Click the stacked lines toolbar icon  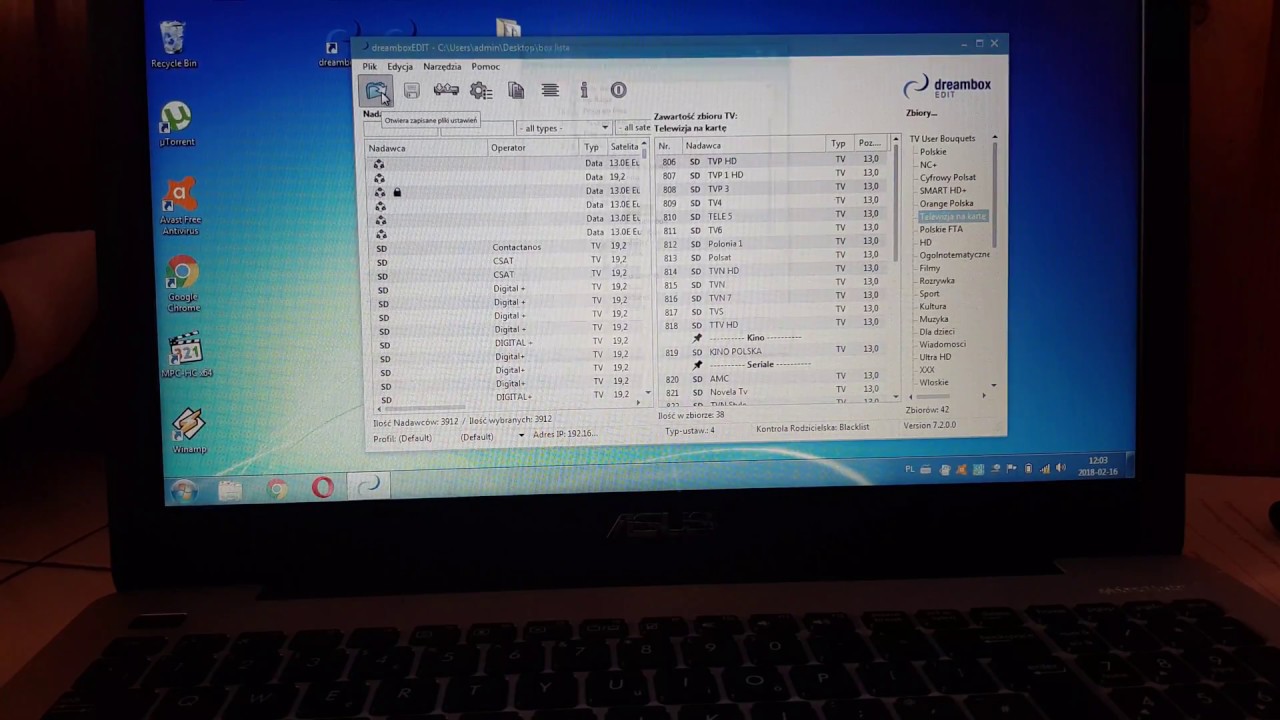coord(550,90)
